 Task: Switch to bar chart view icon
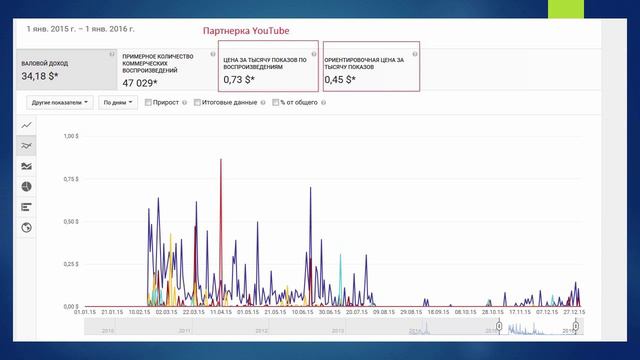pyautogui.click(x=26, y=207)
